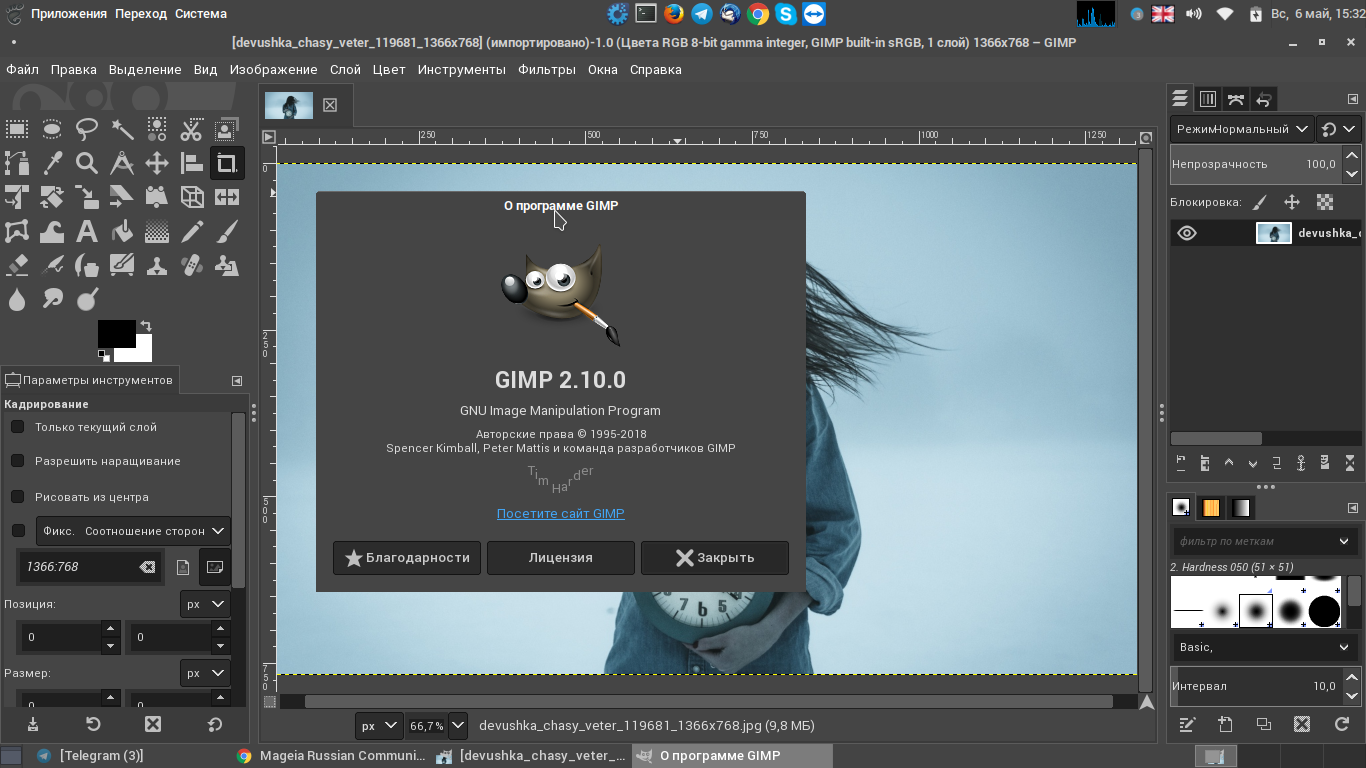Enable the fixed aspect ratio checkbox

pos(17,531)
